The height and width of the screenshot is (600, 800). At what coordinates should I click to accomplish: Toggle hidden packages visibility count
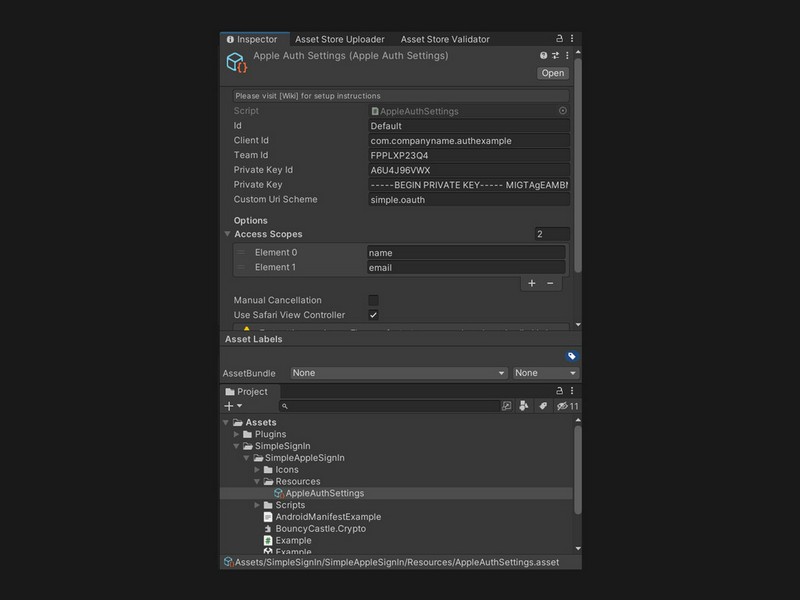click(x=567, y=406)
